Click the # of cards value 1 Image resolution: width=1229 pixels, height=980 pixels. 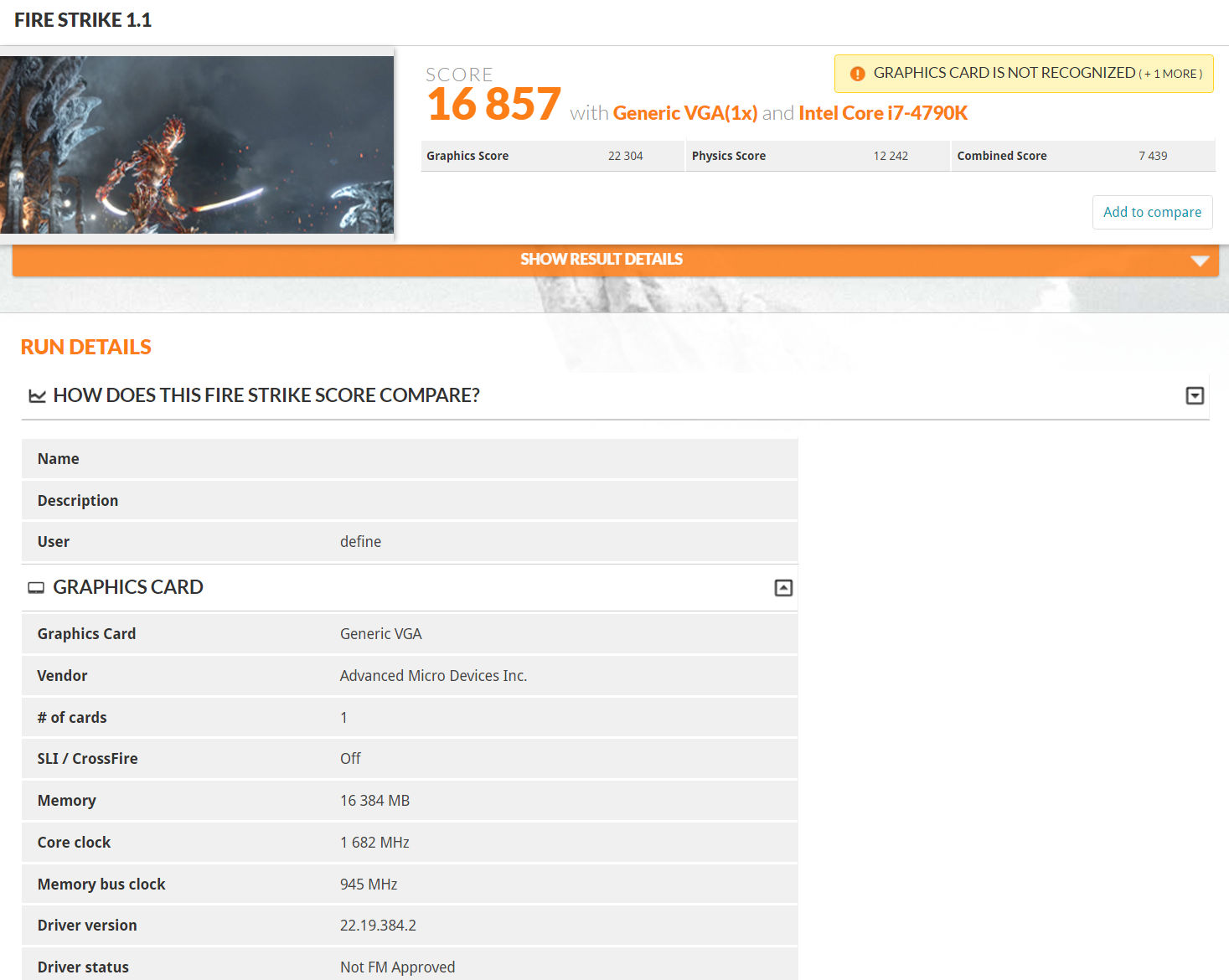coord(343,718)
